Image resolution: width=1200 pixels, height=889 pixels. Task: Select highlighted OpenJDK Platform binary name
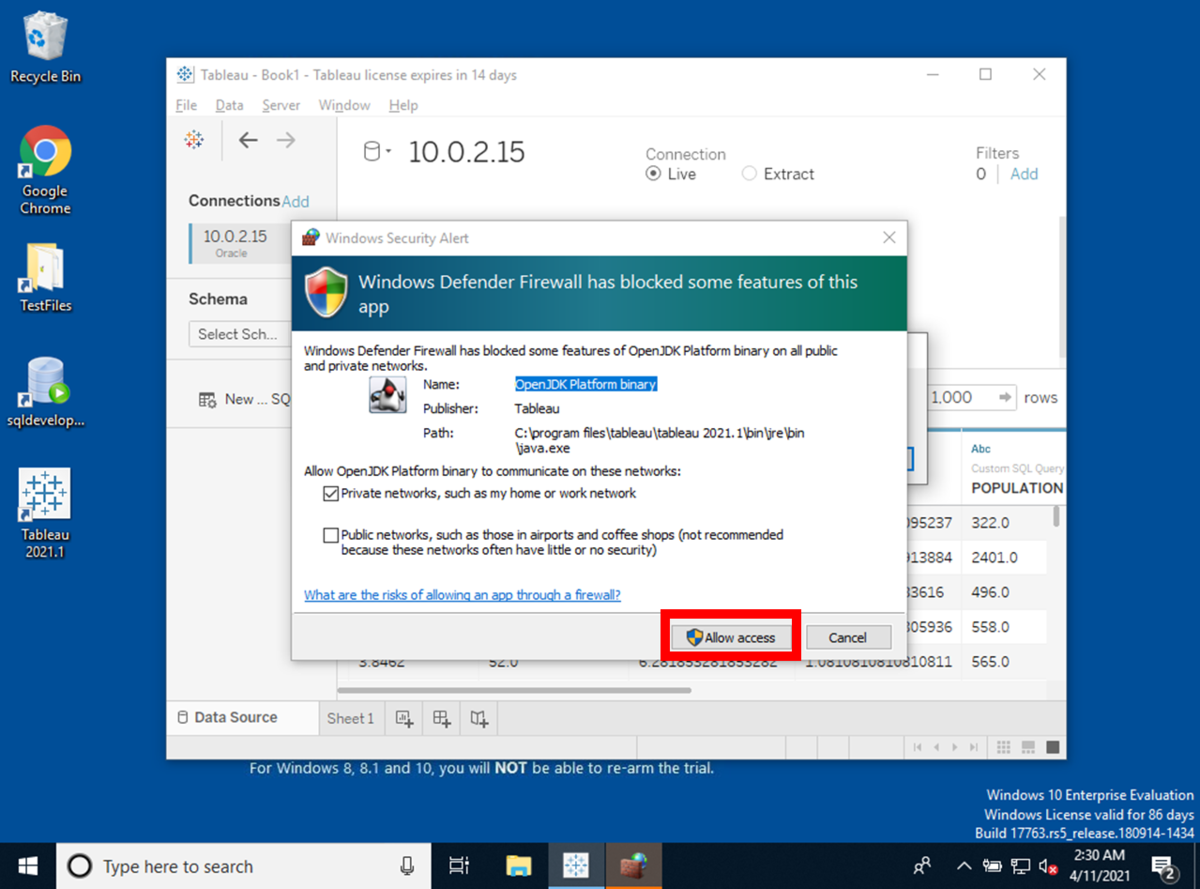(586, 384)
